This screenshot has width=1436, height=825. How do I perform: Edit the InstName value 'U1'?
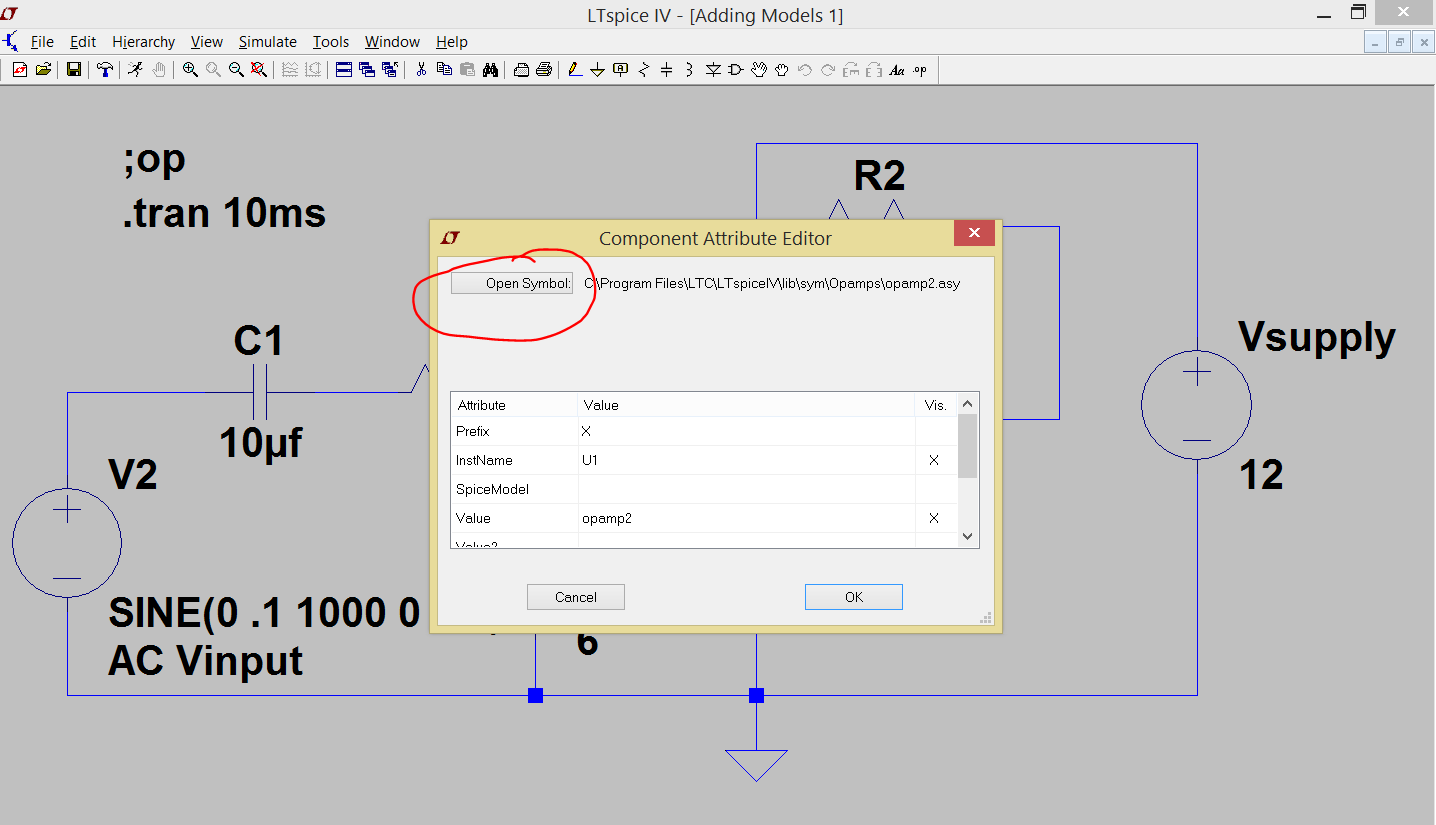pyautogui.click(x=747, y=460)
